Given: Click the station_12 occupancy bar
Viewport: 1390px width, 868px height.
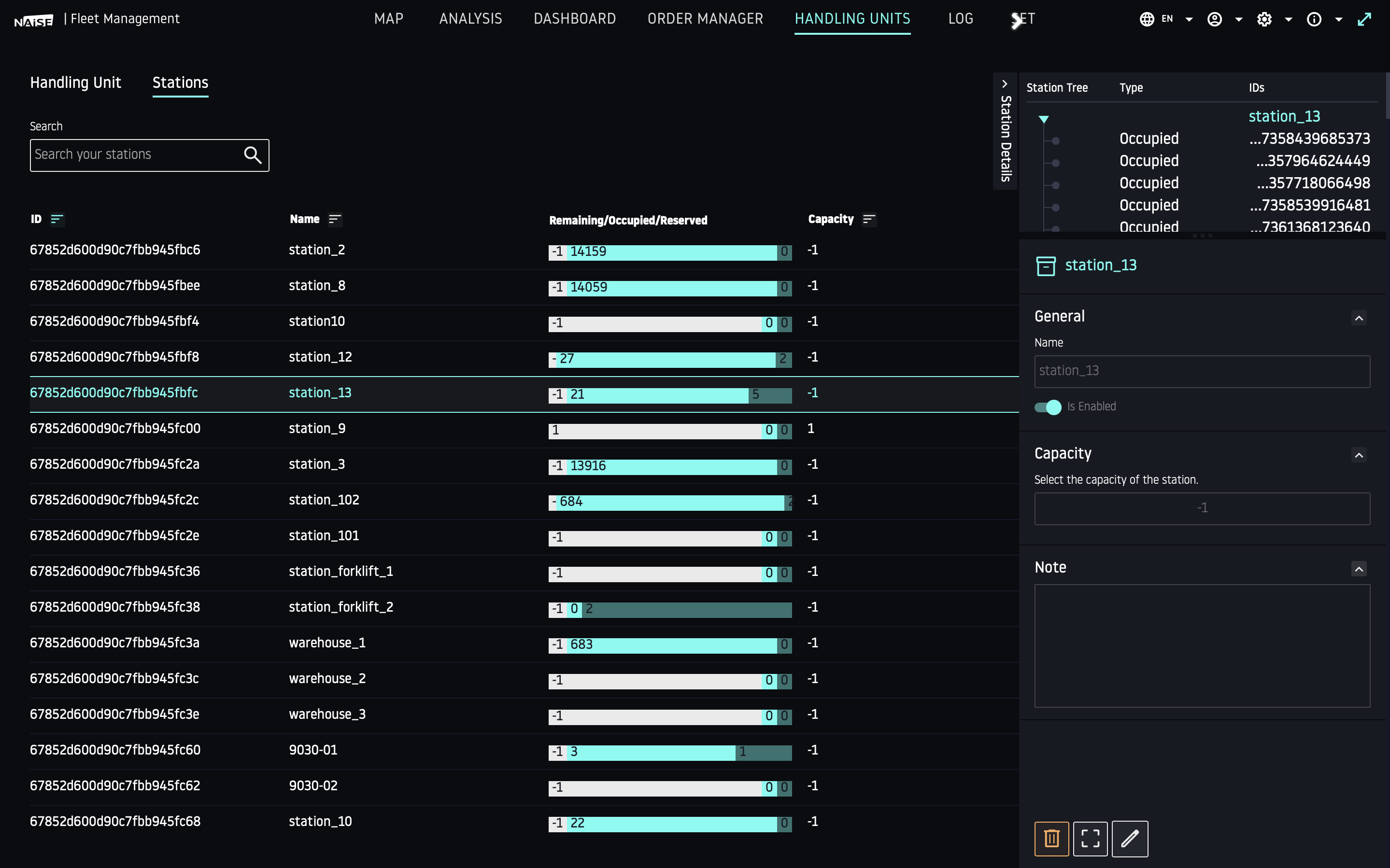Looking at the screenshot, I should tap(669, 359).
